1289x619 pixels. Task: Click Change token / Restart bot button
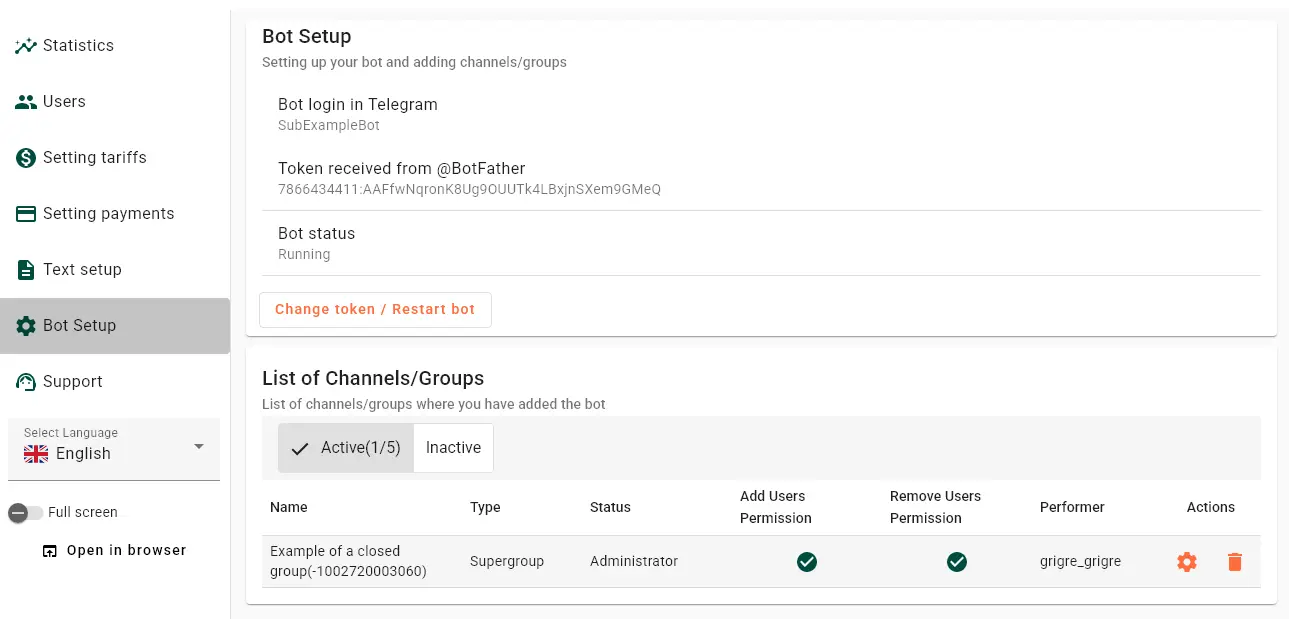click(375, 310)
